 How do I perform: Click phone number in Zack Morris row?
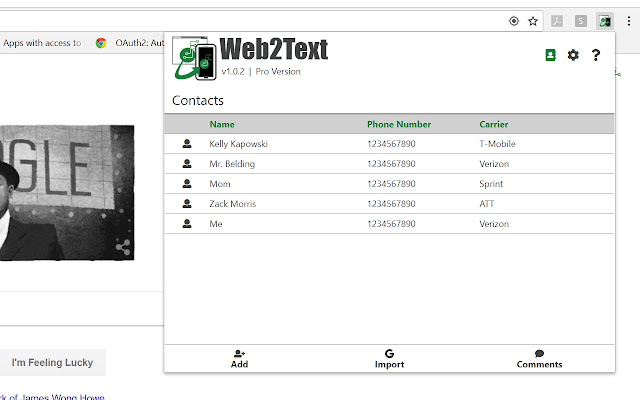391,203
